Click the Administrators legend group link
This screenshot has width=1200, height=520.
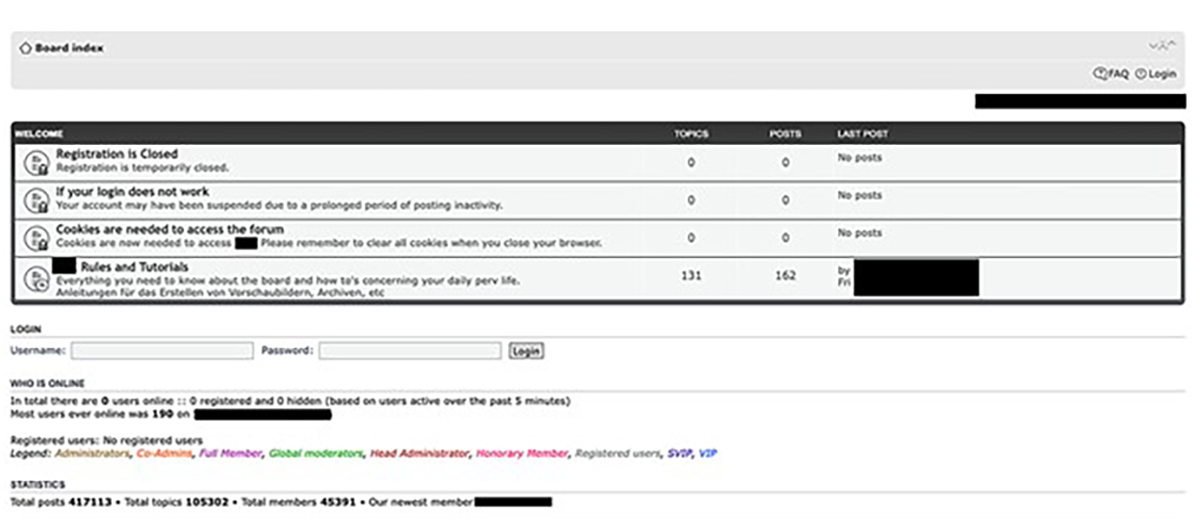(92, 454)
